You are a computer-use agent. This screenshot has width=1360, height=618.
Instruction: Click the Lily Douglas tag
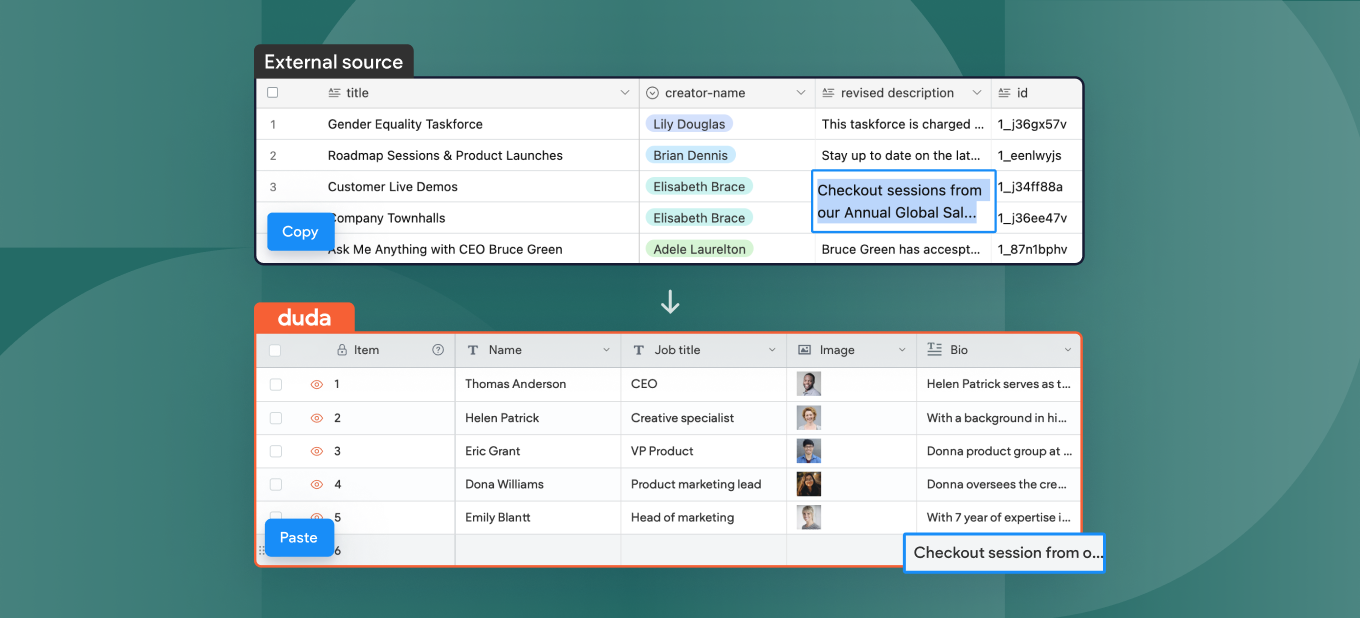tap(689, 124)
